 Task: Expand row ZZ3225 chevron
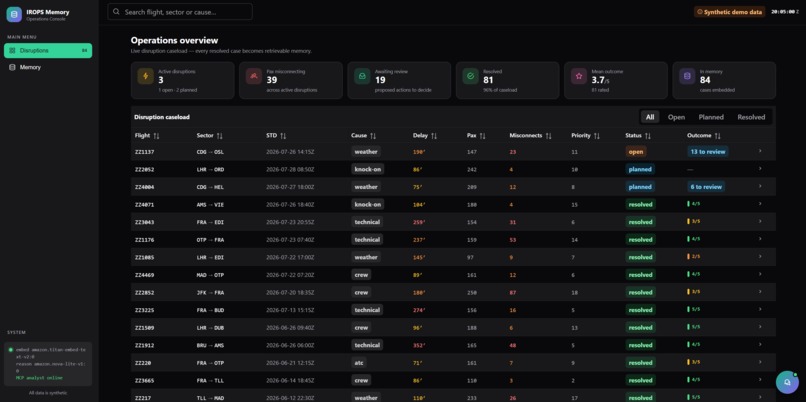(760, 309)
